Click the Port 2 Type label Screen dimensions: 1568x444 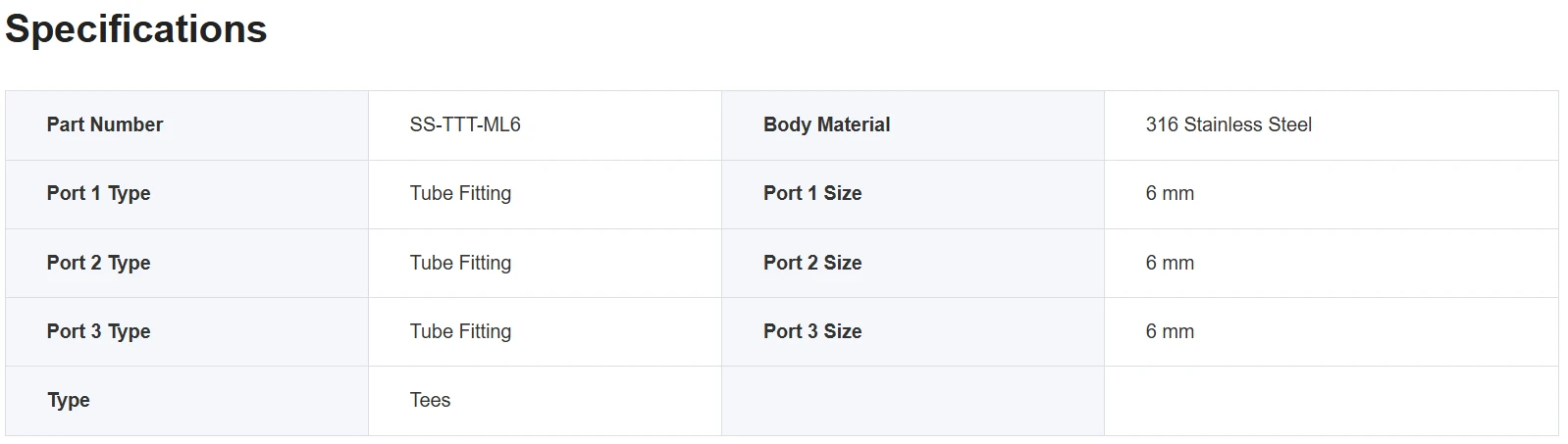[98, 263]
